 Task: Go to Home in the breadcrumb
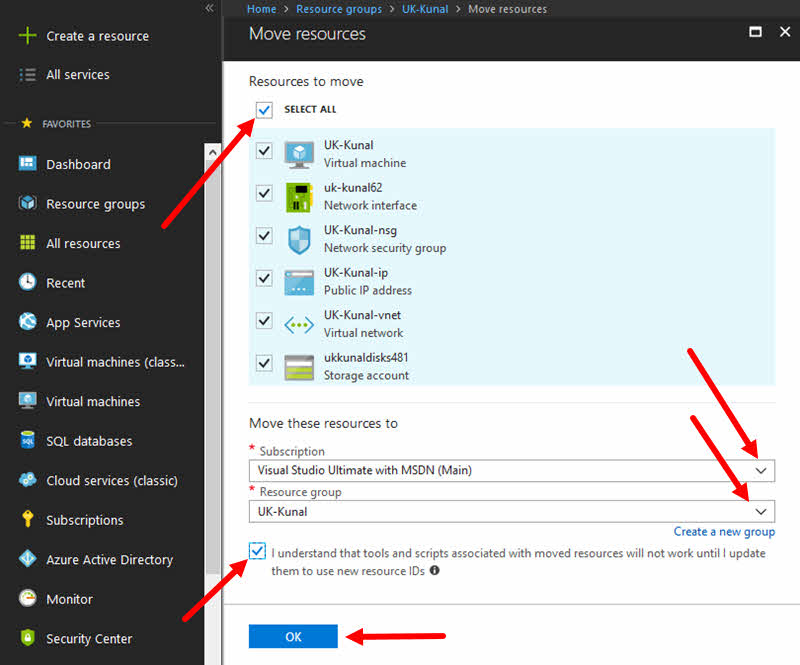click(261, 9)
